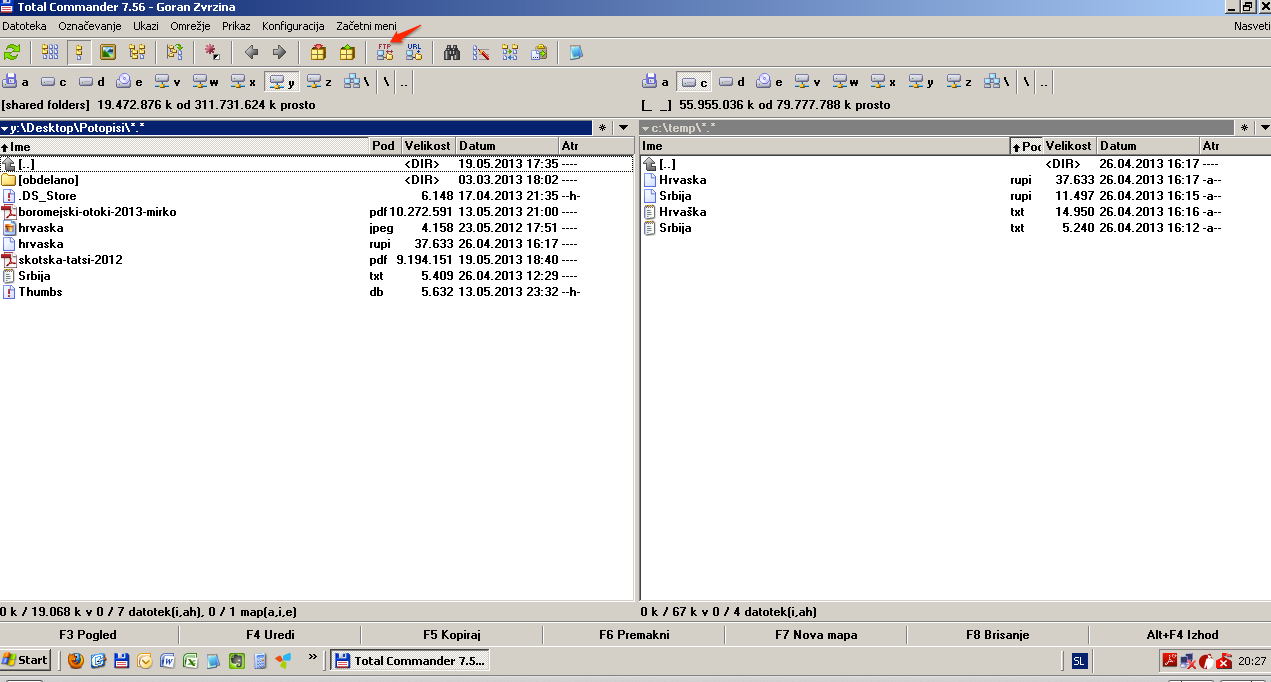Viewport: 1271px width, 682px height.
Task: Click the green Refresh icon in toolbar
Action: coord(12,52)
